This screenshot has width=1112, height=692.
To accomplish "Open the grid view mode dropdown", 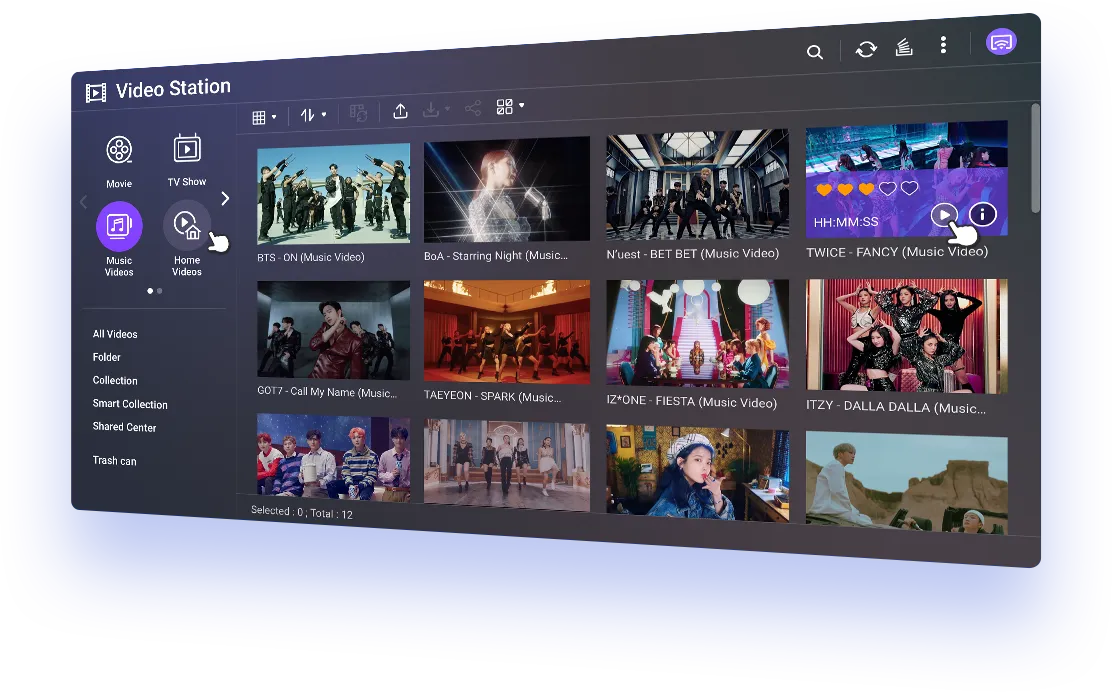I will point(264,117).
